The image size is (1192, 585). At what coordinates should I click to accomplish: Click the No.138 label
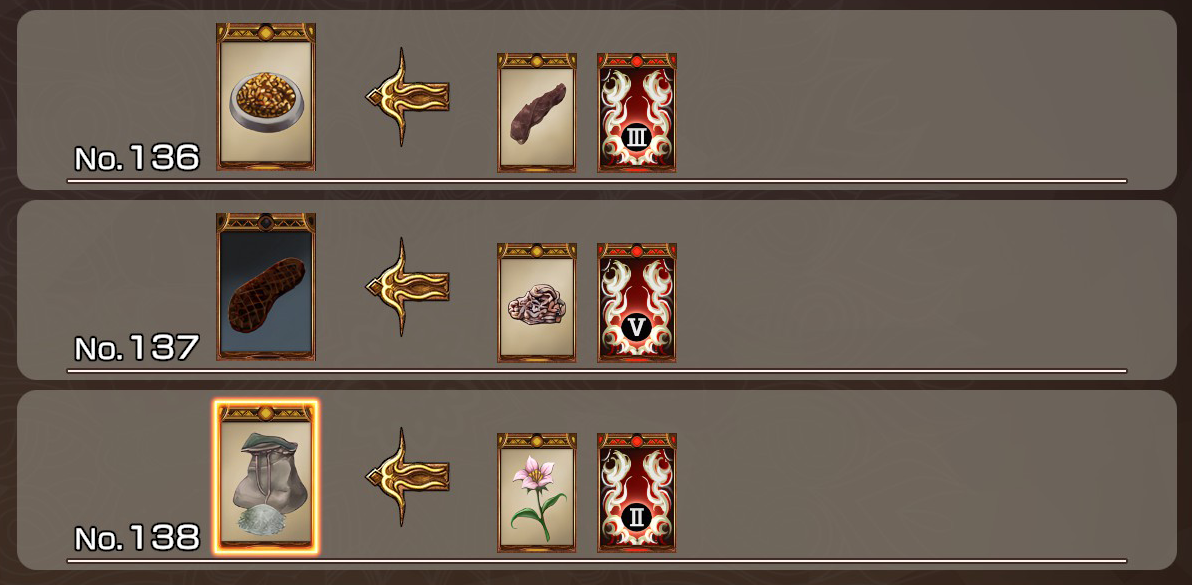pos(137,538)
